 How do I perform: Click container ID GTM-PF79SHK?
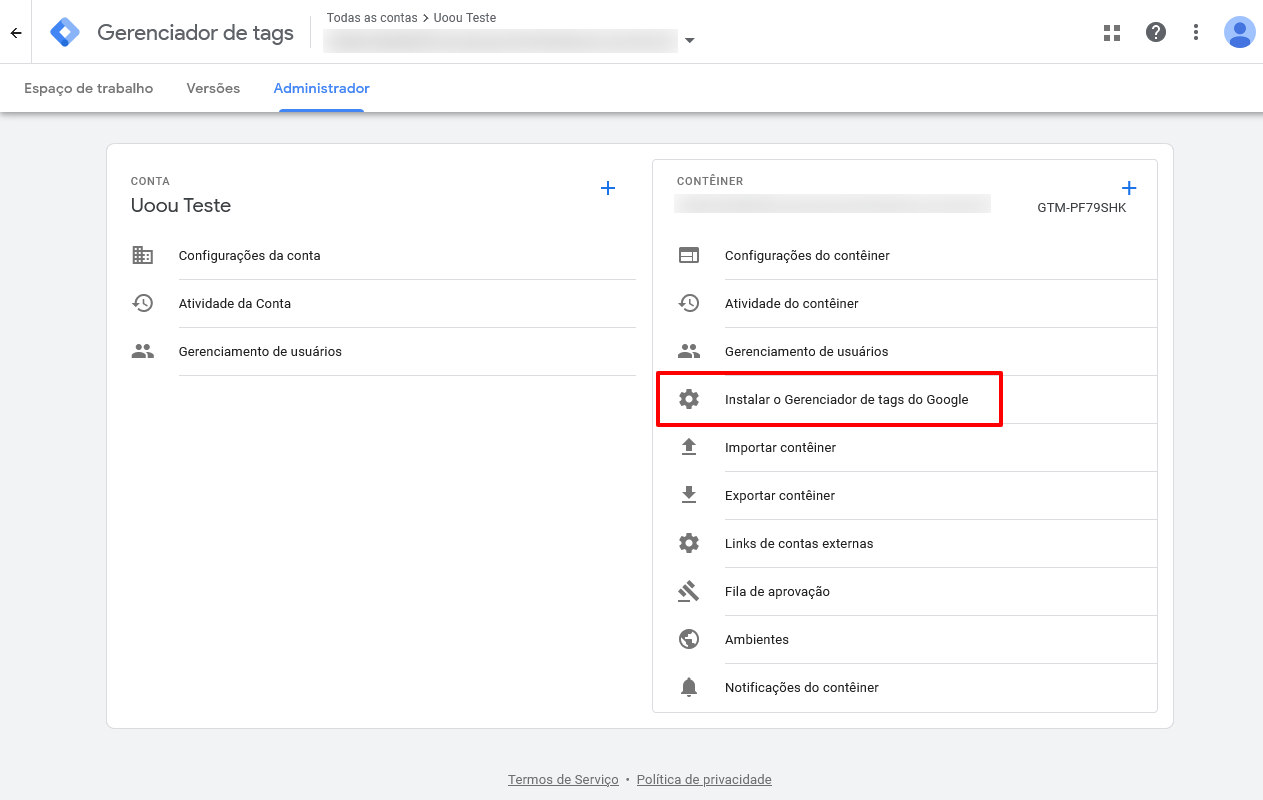1082,208
